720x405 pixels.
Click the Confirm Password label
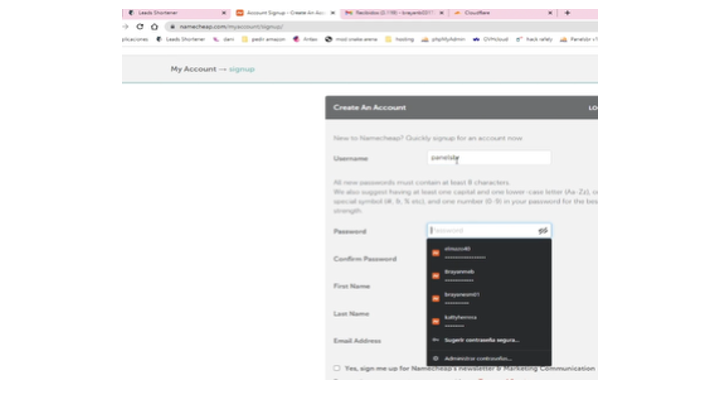coord(365,259)
